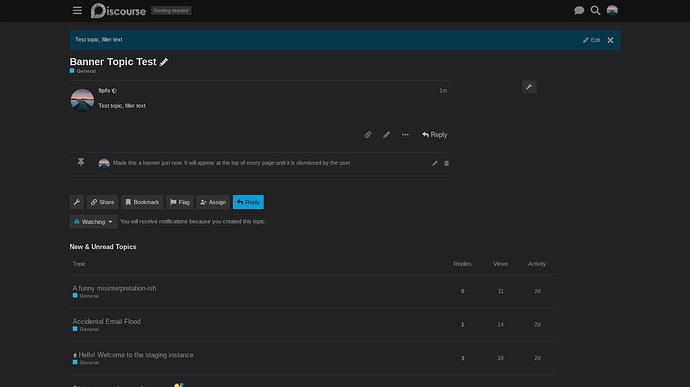
Task: Bookmark this topic
Action: (142, 202)
